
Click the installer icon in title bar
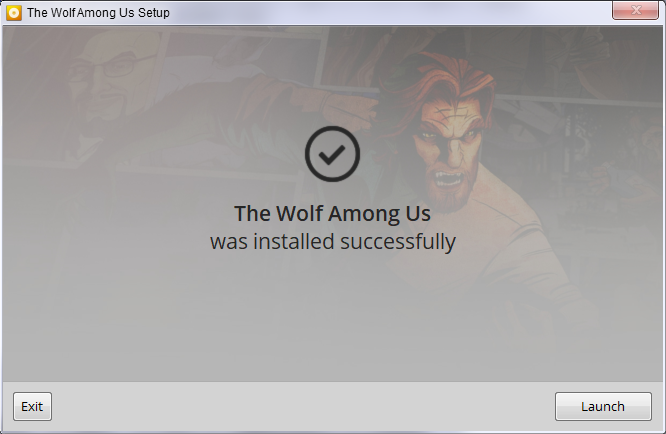coord(14,13)
